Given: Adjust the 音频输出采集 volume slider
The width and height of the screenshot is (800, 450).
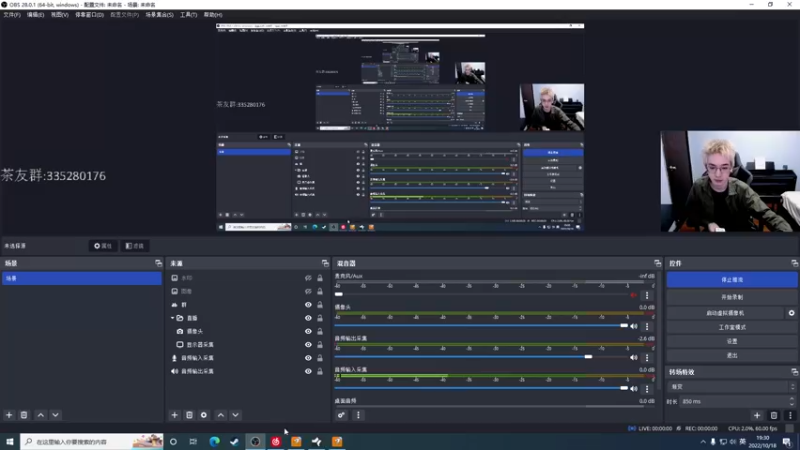Looking at the screenshot, I should click(x=588, y=357).
